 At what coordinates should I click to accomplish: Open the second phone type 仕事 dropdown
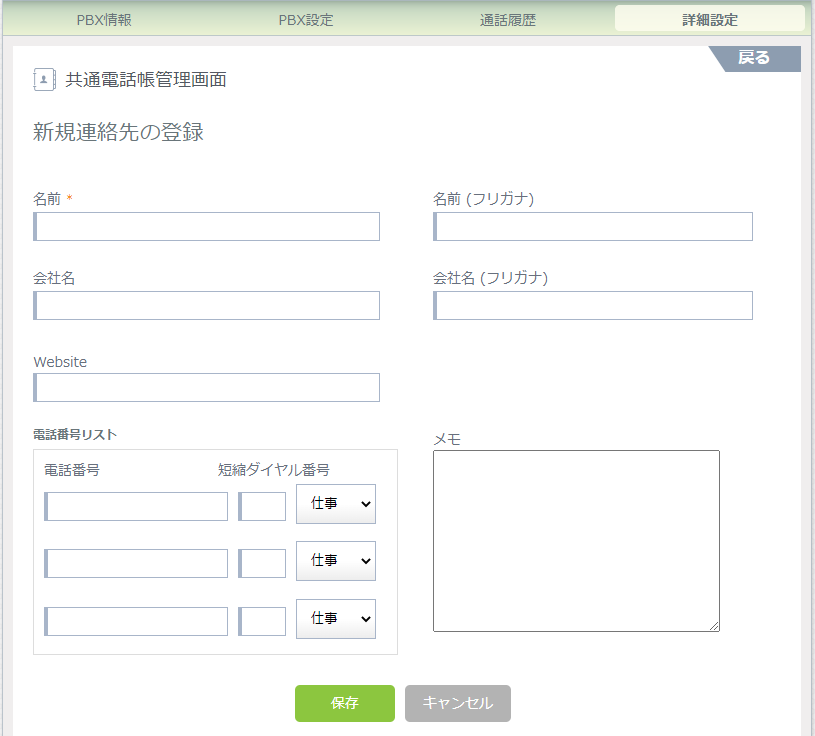pos(336,561)
